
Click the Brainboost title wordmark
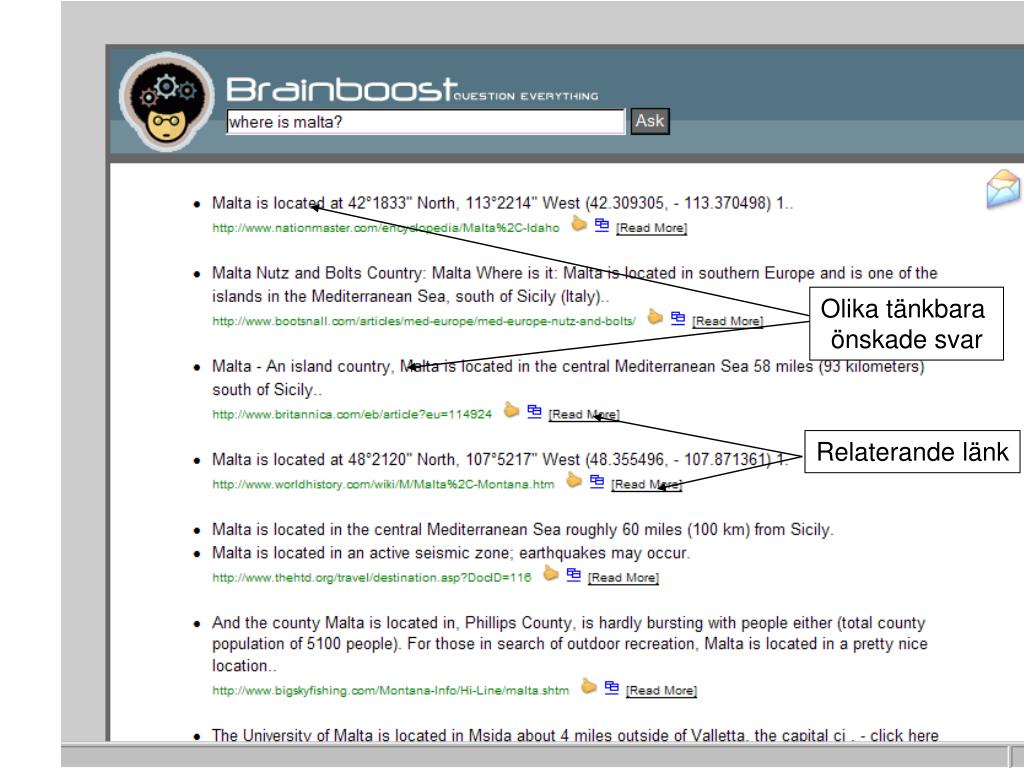pos(340,89)
